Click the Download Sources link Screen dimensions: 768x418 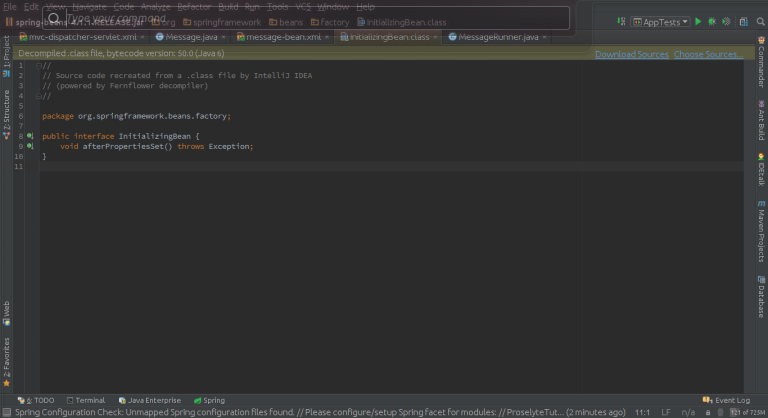(631, 53)
